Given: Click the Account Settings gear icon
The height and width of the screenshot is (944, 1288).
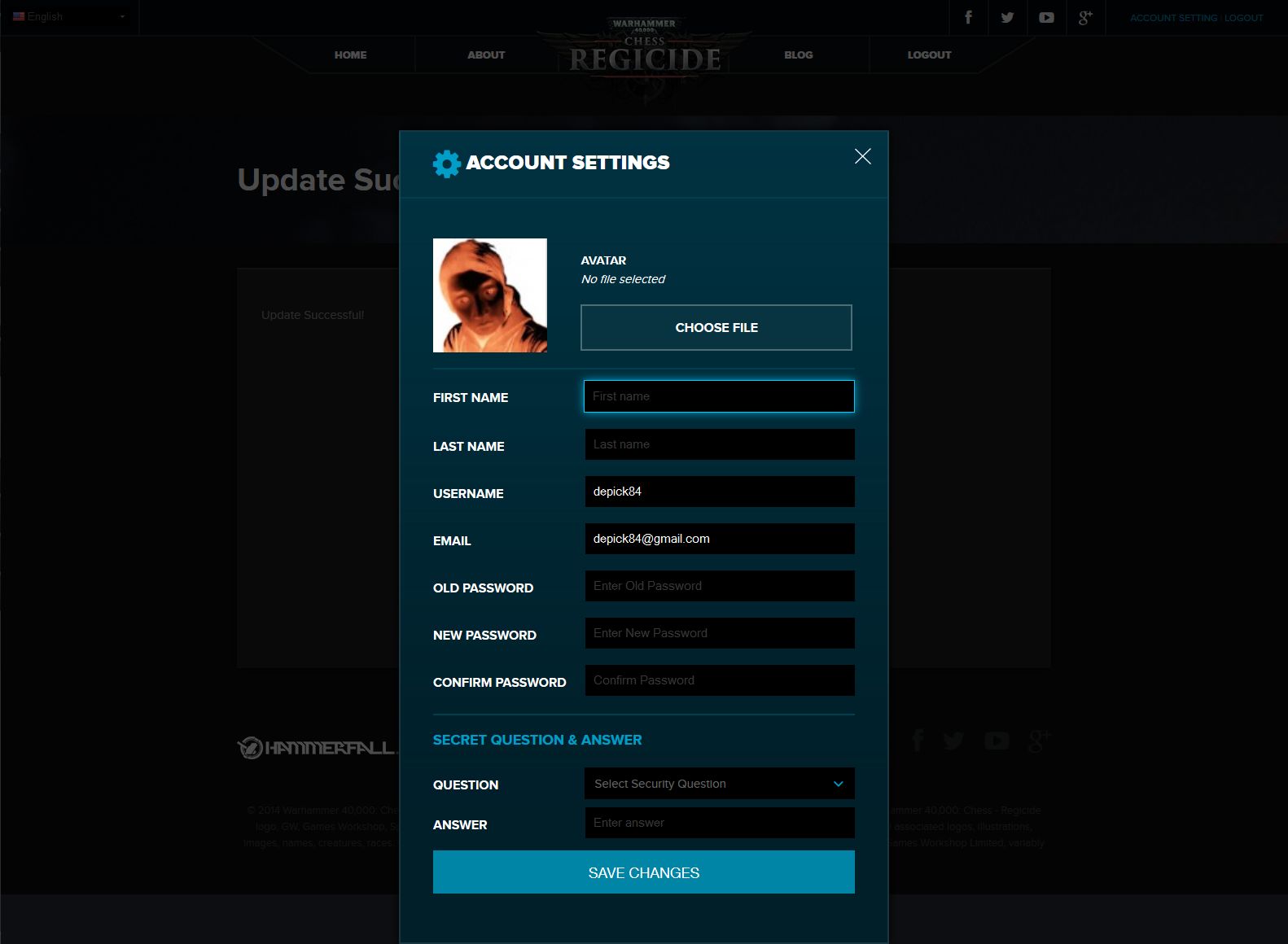Looking at the screenshot, I should tap(446, 164).
